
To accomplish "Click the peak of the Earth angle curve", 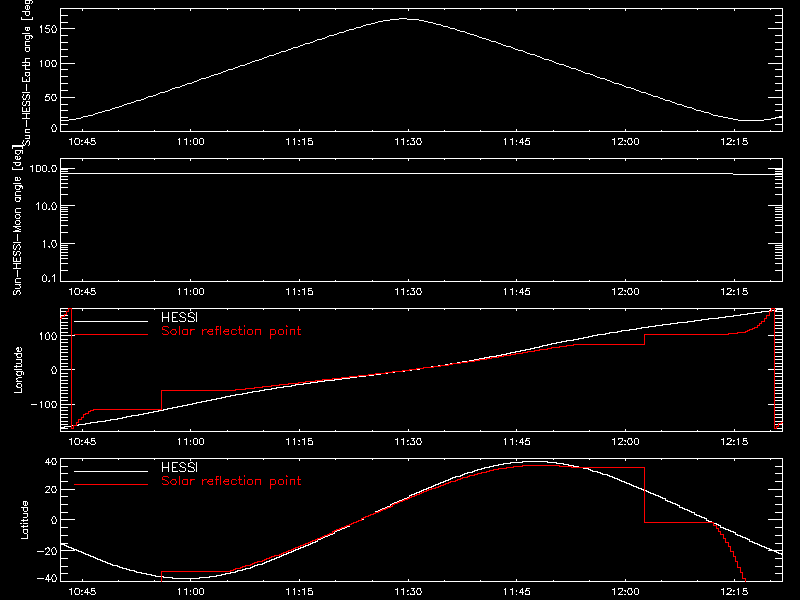I will click(x=404, y=19).
